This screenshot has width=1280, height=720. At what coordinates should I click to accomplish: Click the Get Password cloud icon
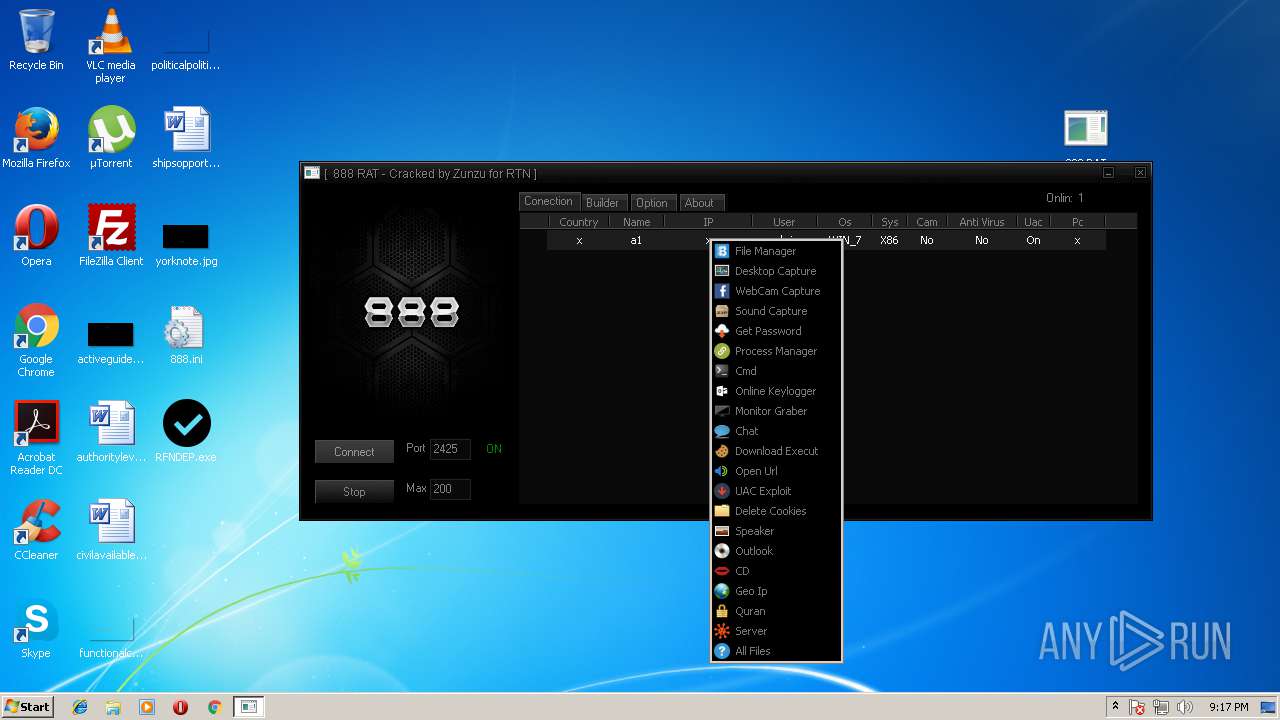tap(722, 331)
